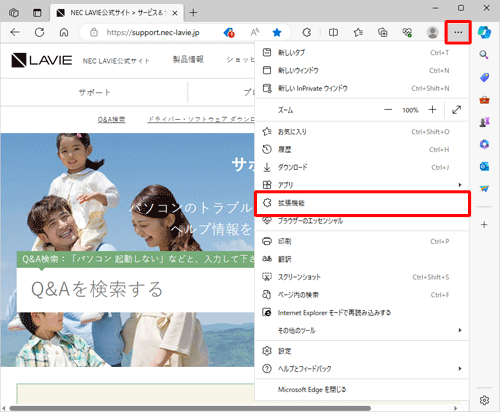Open Favorites list toolbar icon
This screenshot has height=412, width=500.
[358, 32]
